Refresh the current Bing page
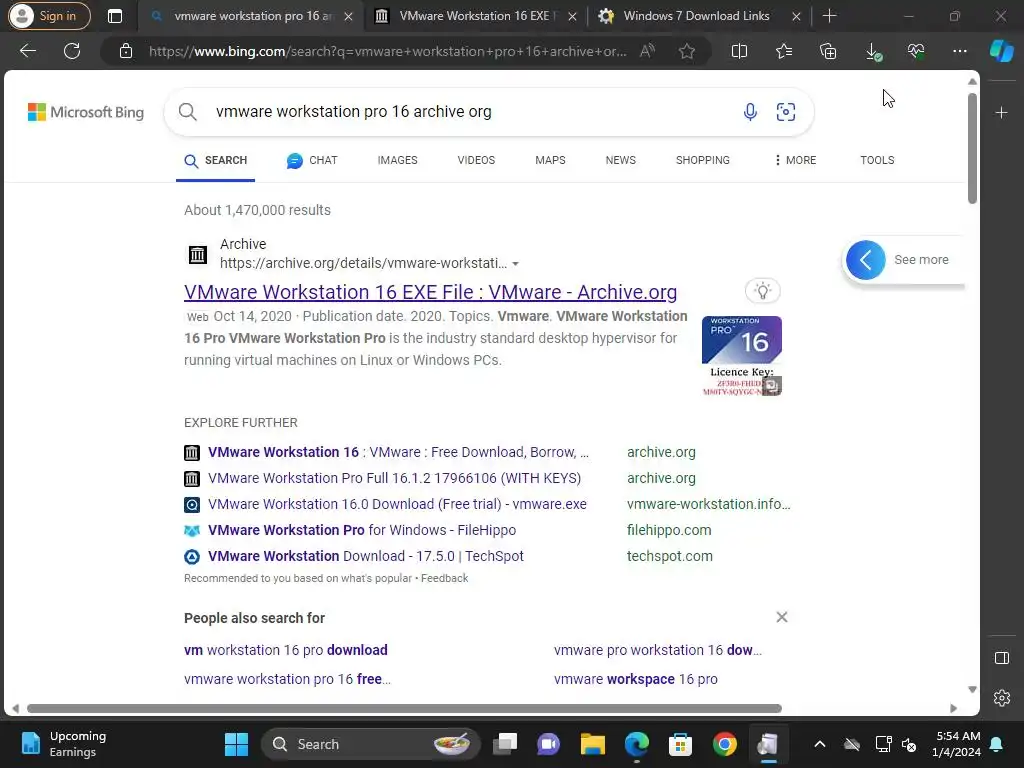 tap(72, 51)
